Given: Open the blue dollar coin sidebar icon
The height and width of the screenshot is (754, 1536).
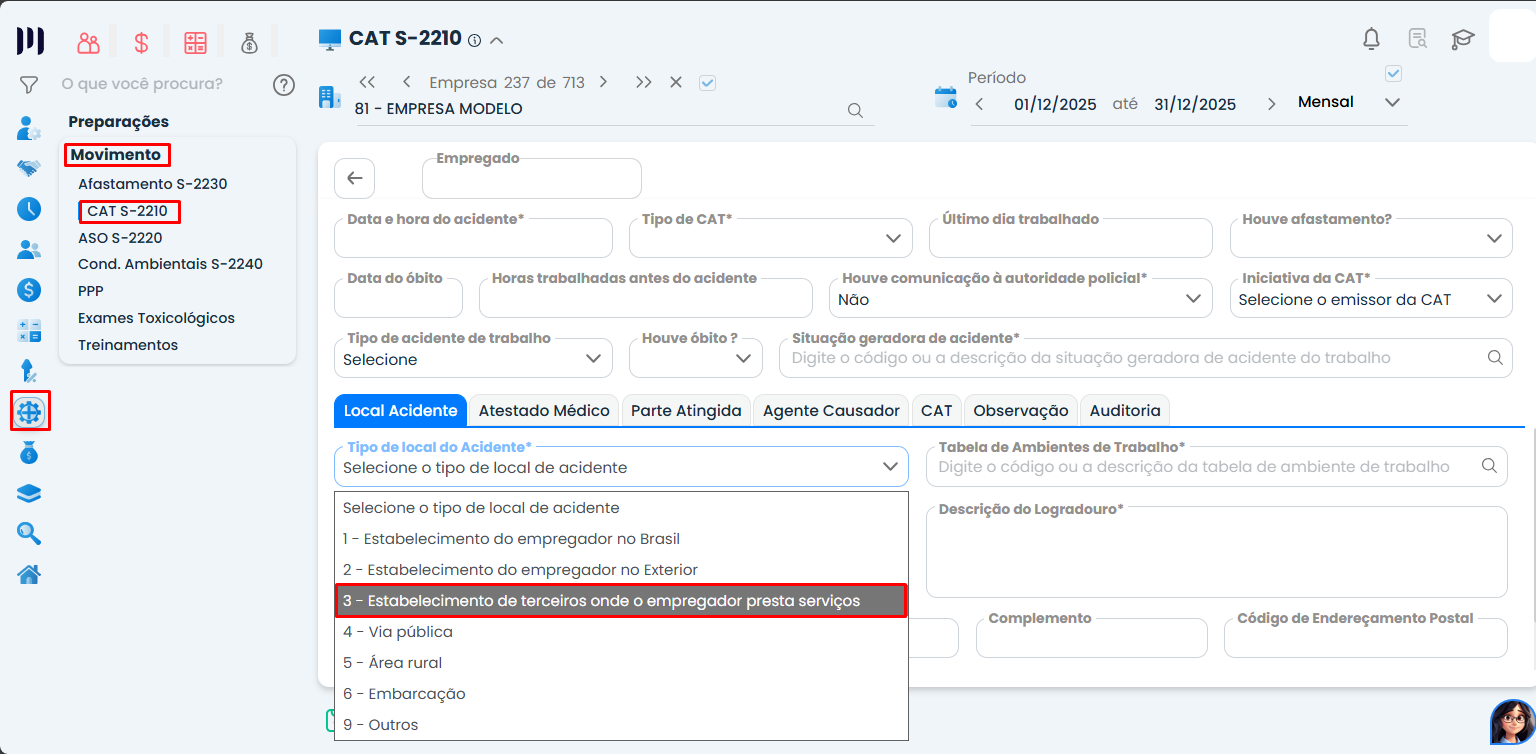Looking at the screenshot, I should (x=29, y=290).
